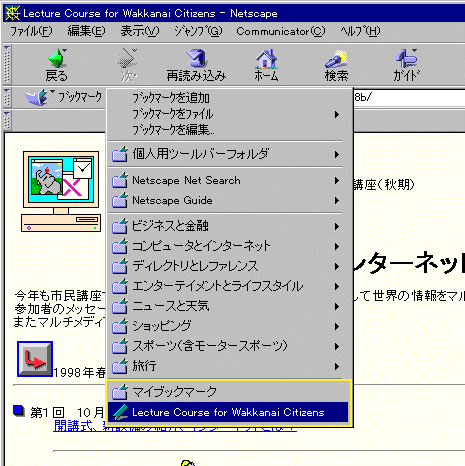465x466 pixels.
Task: Click folder icon beside Netscape Net Search
Action: [120, 180]
